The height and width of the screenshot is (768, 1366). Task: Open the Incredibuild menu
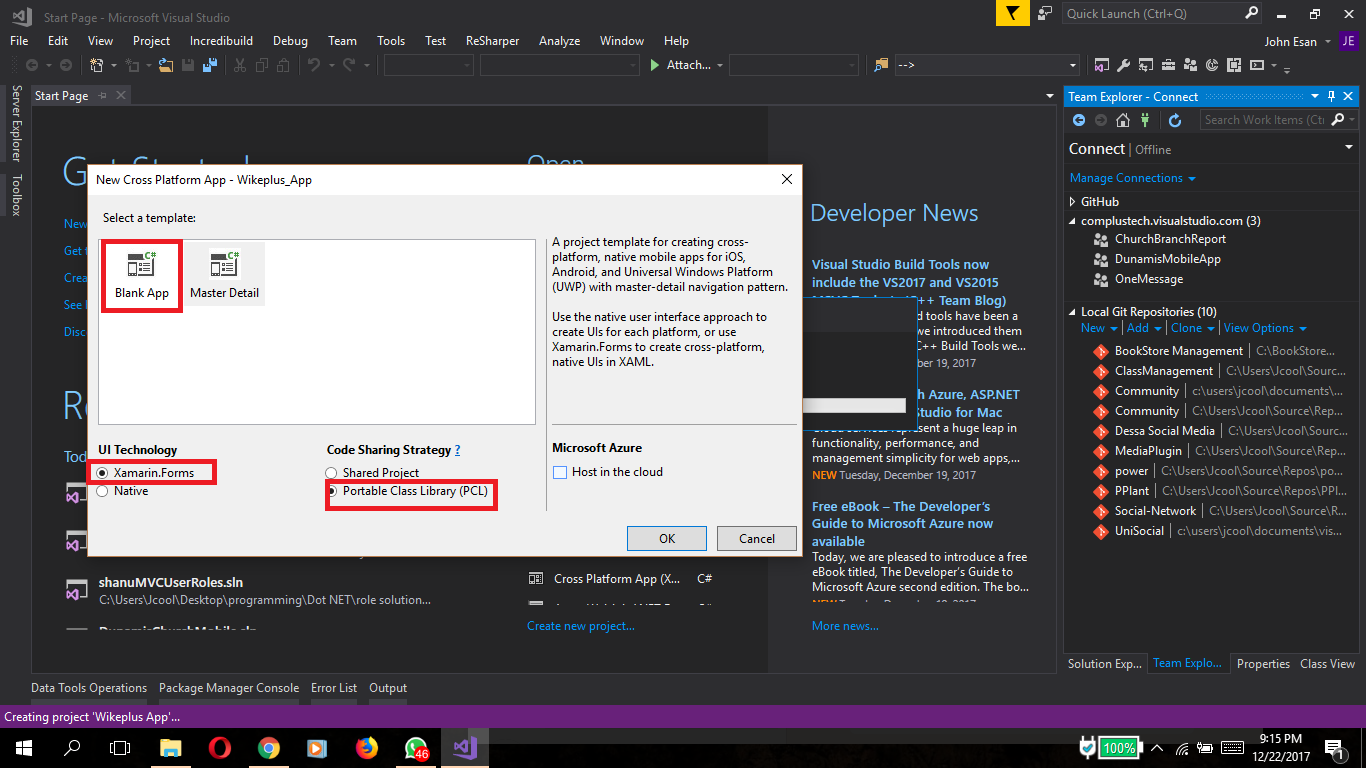221,41
